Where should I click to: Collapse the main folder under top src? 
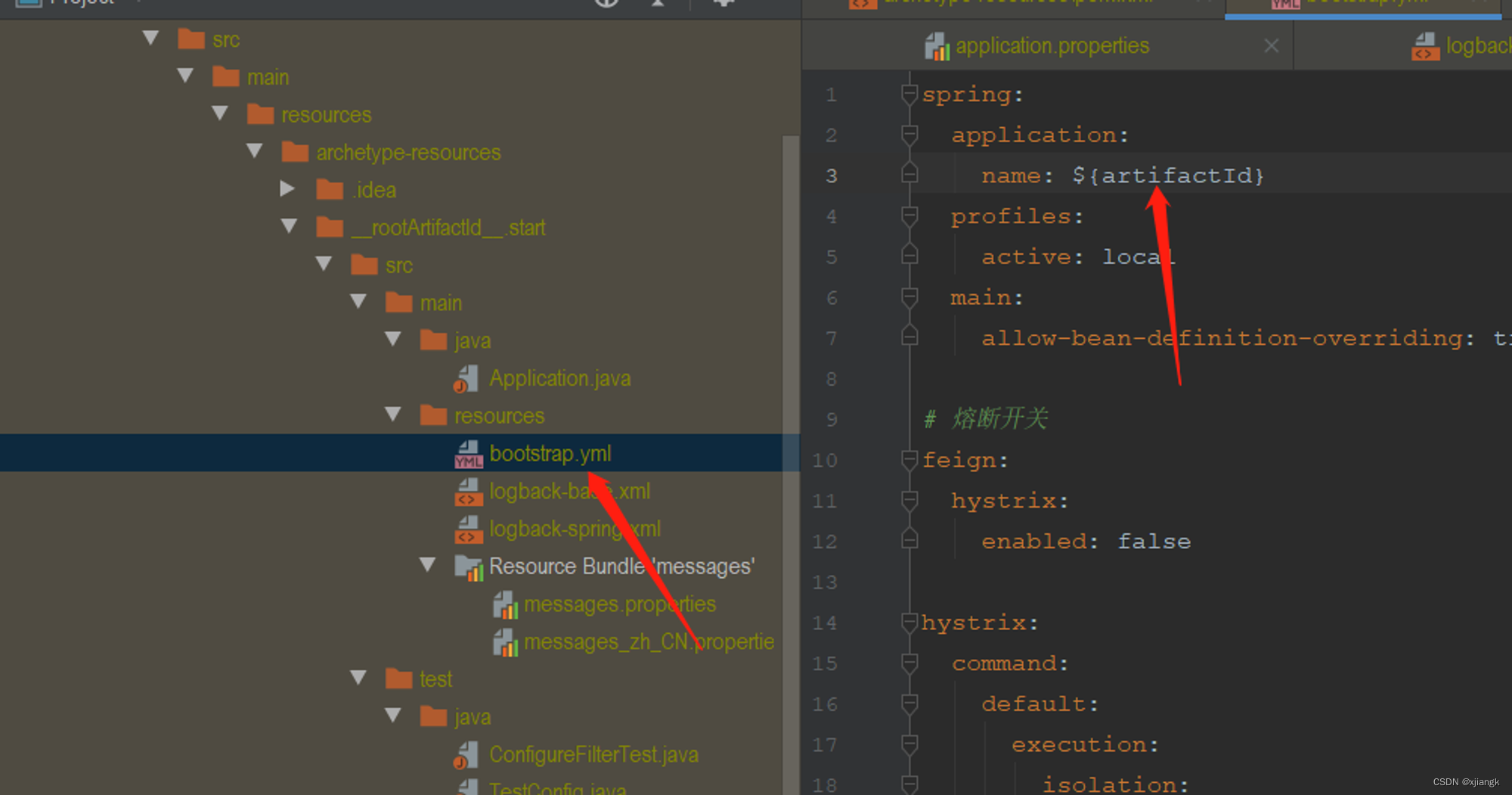(x=185, y=76)
